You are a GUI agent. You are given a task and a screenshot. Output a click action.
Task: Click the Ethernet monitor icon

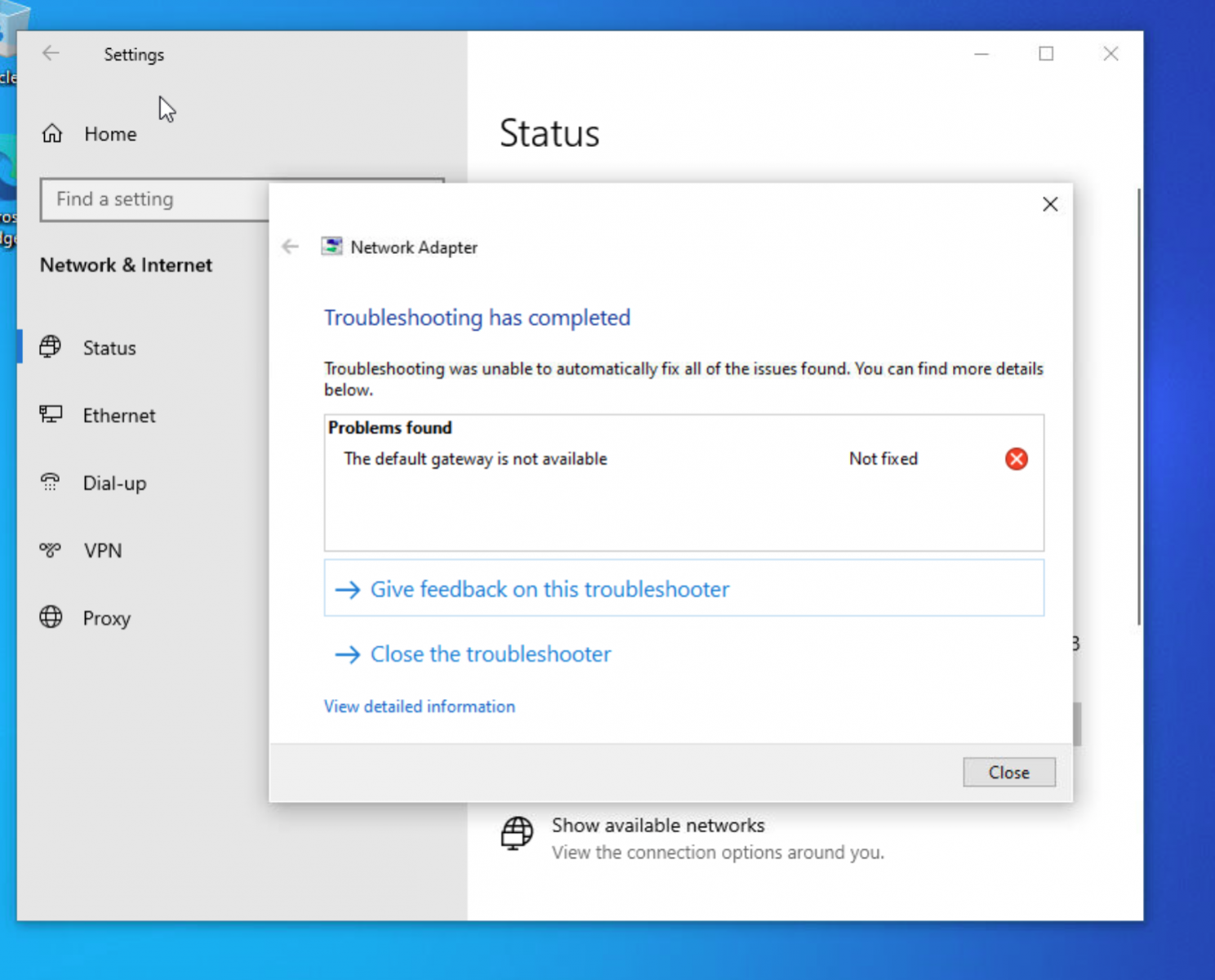pos(51,415)
